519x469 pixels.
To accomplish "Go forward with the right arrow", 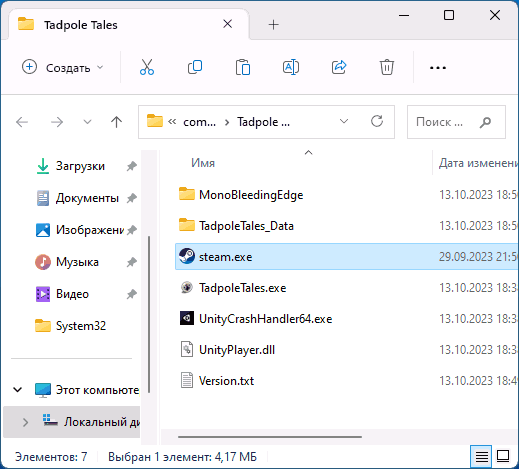I will (57, 122).
